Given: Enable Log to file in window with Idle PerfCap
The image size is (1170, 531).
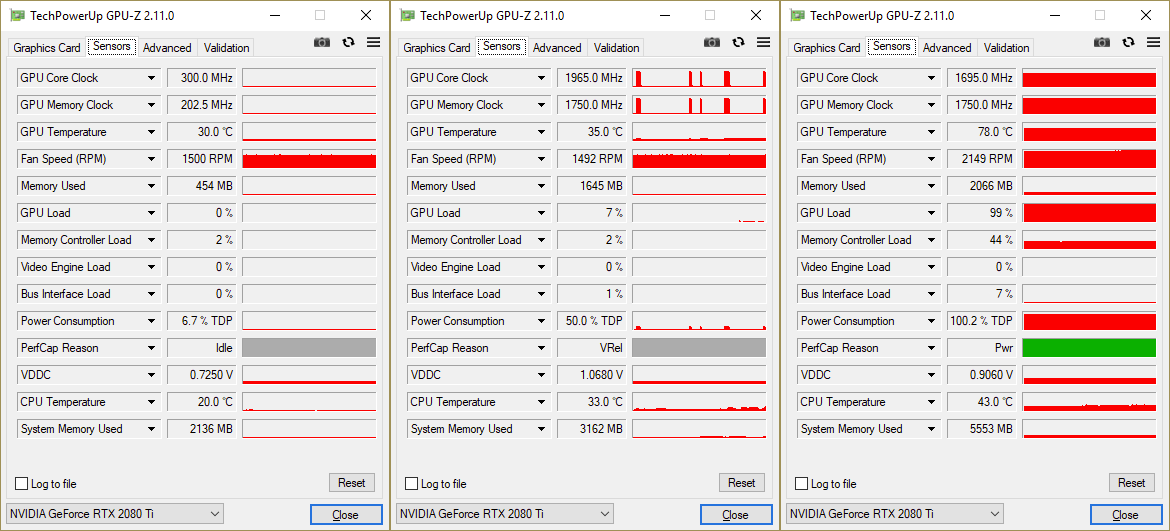Looking at the screenshot, I should click(21, 484).
